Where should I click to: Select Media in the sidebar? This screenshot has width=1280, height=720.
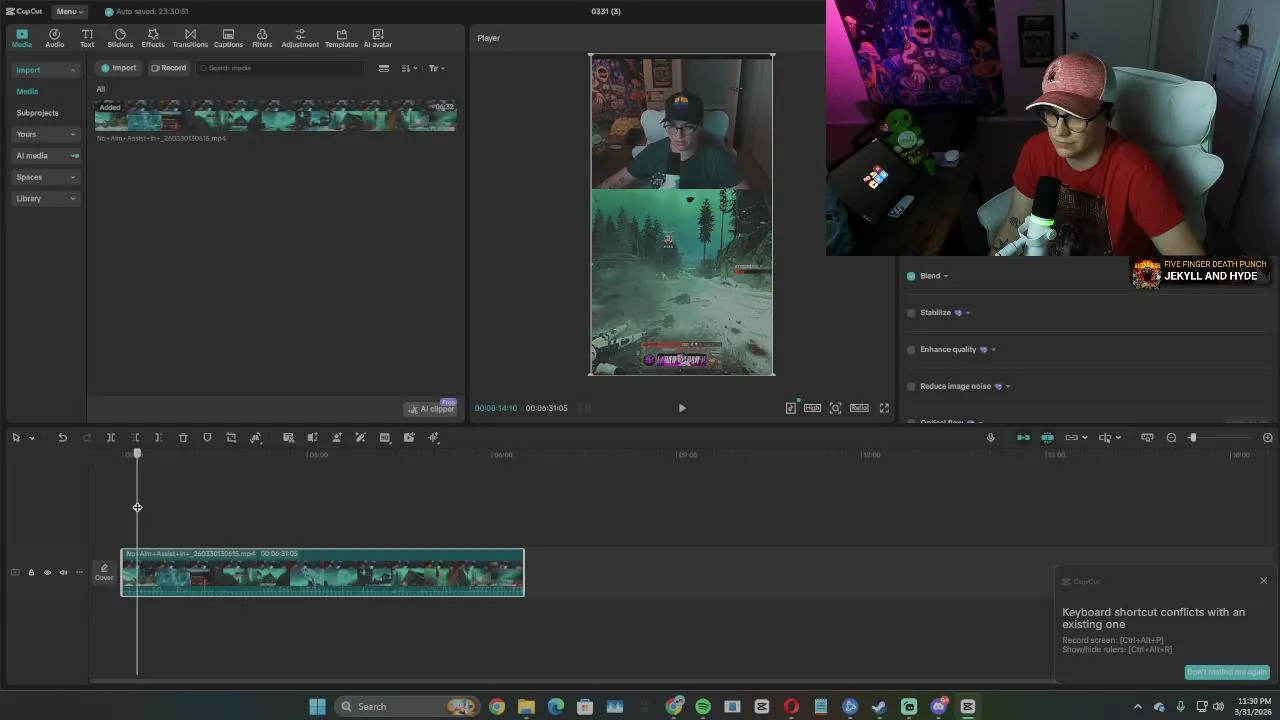[27, 91]
